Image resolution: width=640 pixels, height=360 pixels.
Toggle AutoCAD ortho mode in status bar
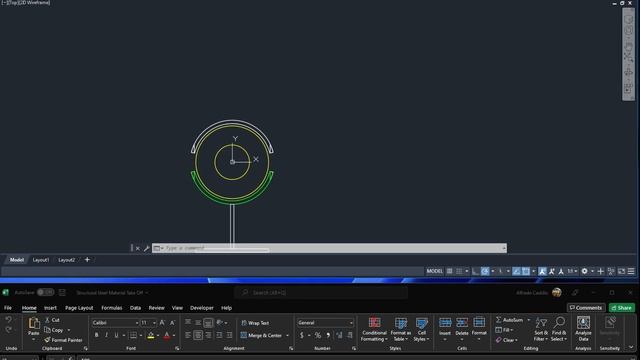[x=475, y=271]
